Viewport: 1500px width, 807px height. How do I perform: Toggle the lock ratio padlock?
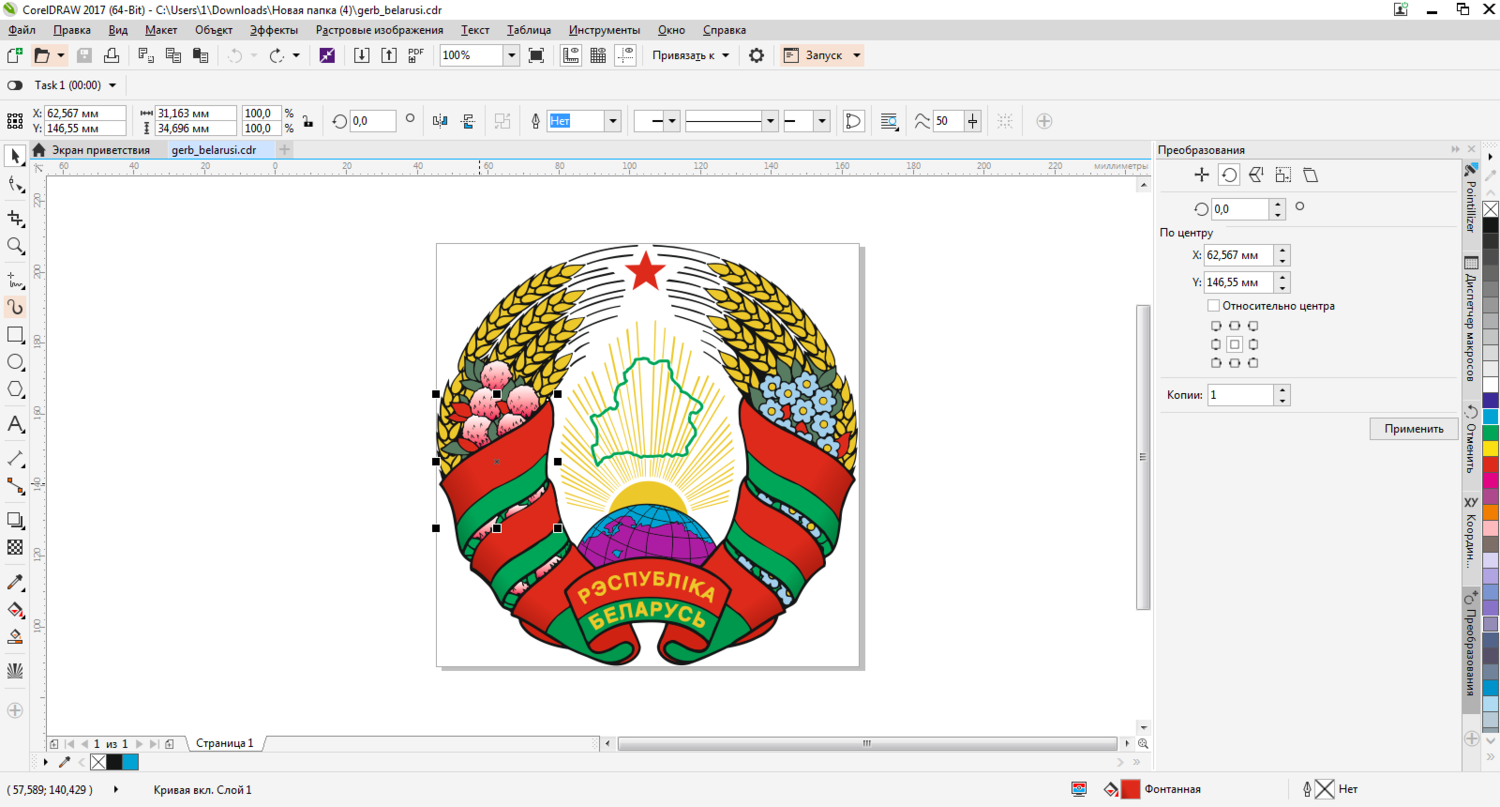pyautogui.click(x=308, y=121)
